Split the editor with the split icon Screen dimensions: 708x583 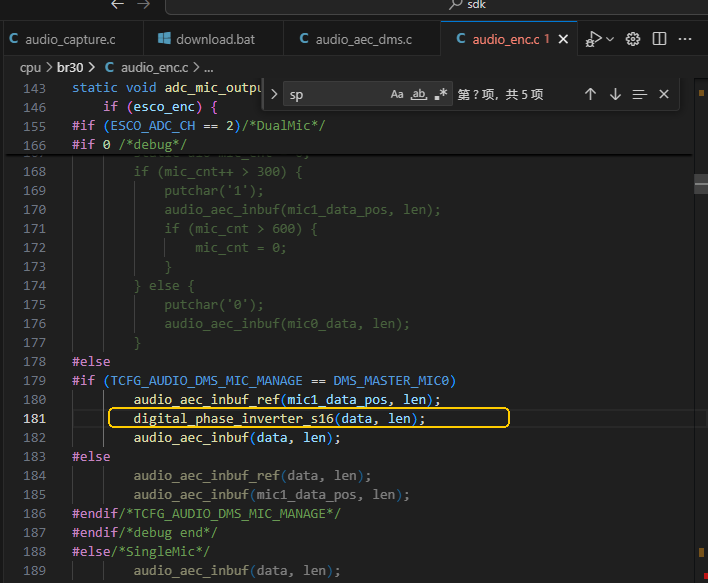click(x=659, y=39)
